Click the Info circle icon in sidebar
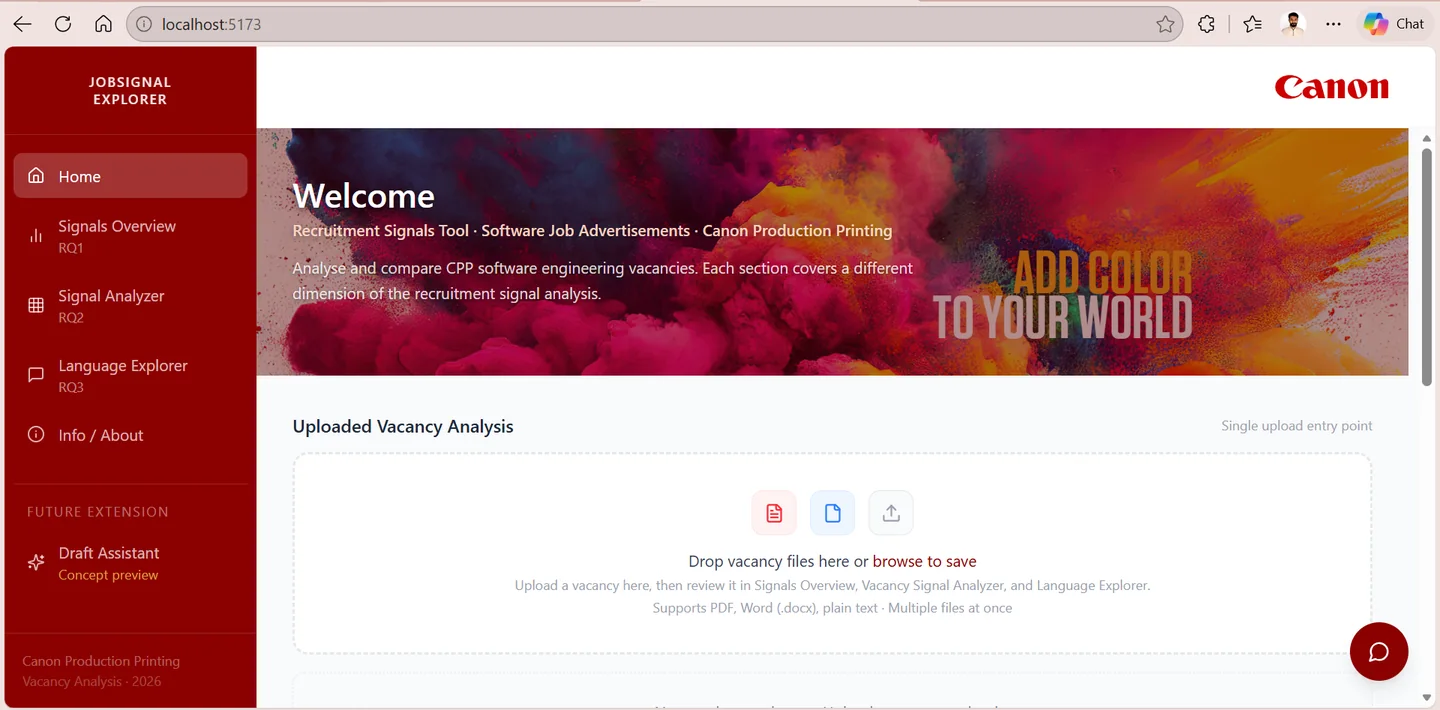The width and height of the screenshot is (1440, 710). point(36,435)
